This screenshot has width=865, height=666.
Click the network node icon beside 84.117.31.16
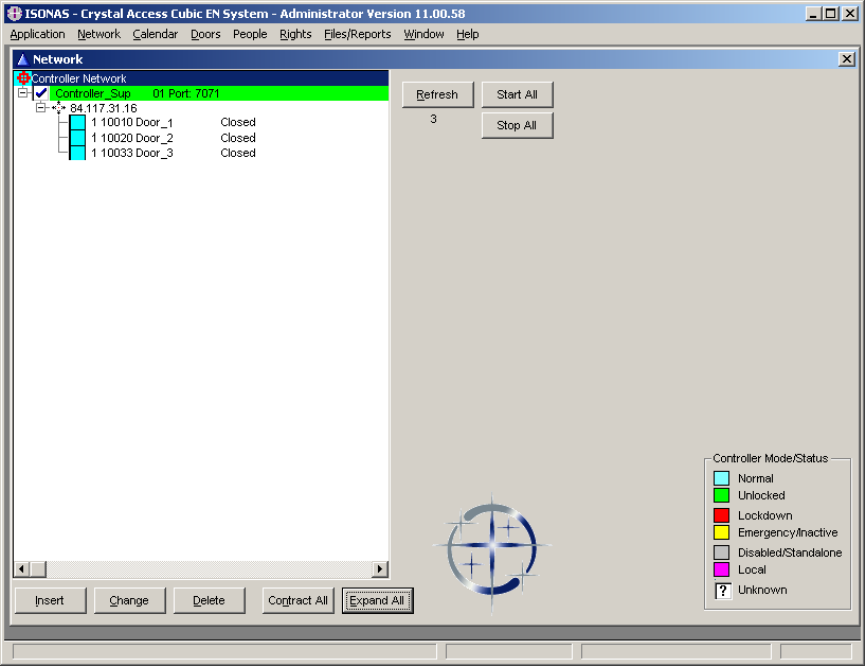pos(58,108)
